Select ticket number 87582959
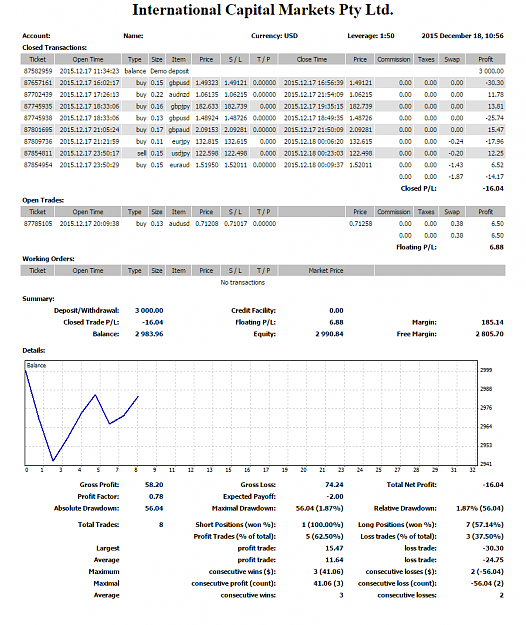 [38, 71]
